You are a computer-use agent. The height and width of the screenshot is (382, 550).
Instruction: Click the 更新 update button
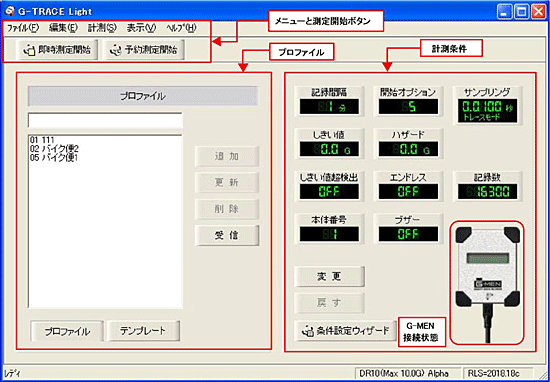[227, 183]
